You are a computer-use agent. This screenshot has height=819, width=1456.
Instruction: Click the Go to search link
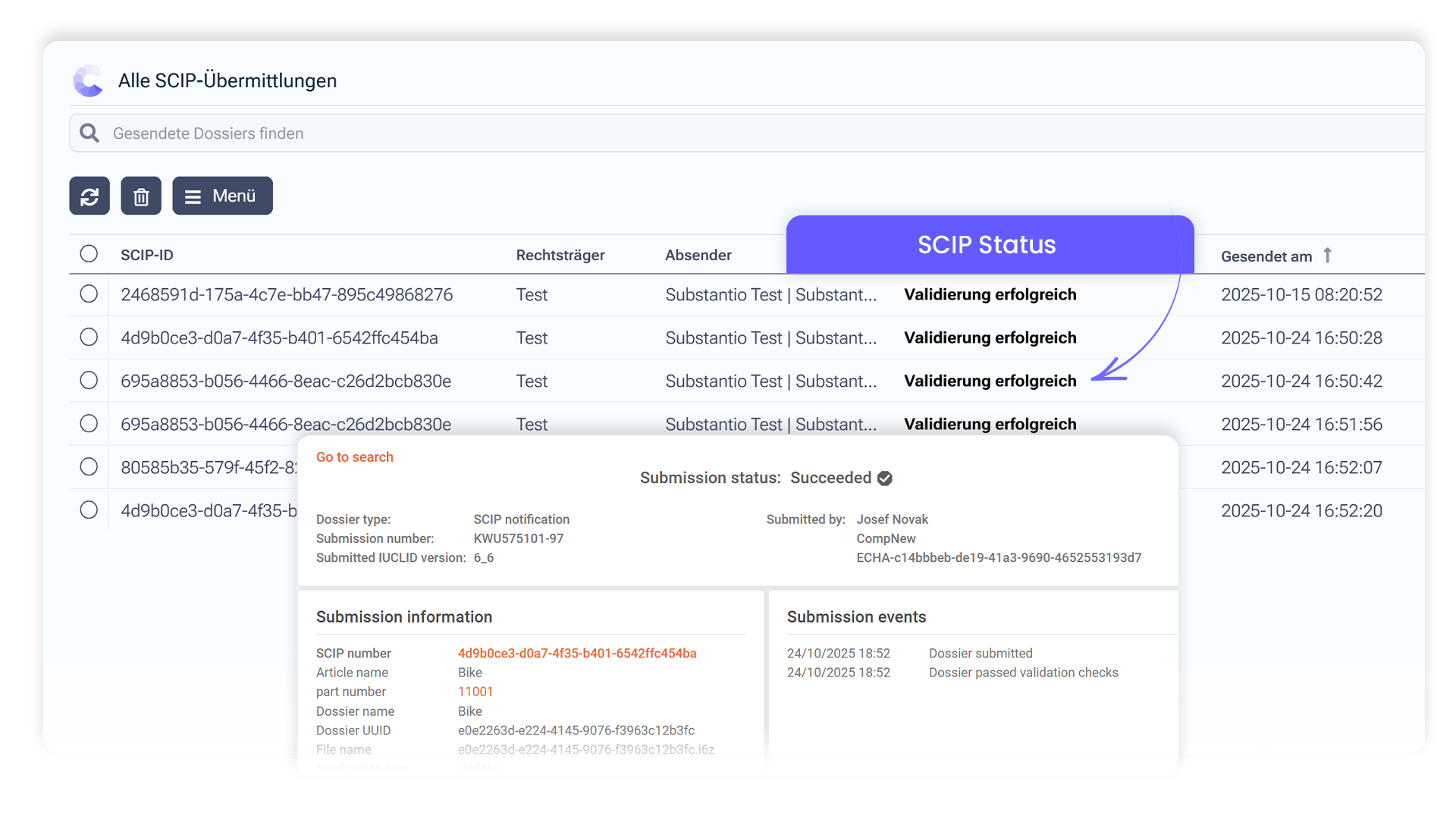[354, 457]
